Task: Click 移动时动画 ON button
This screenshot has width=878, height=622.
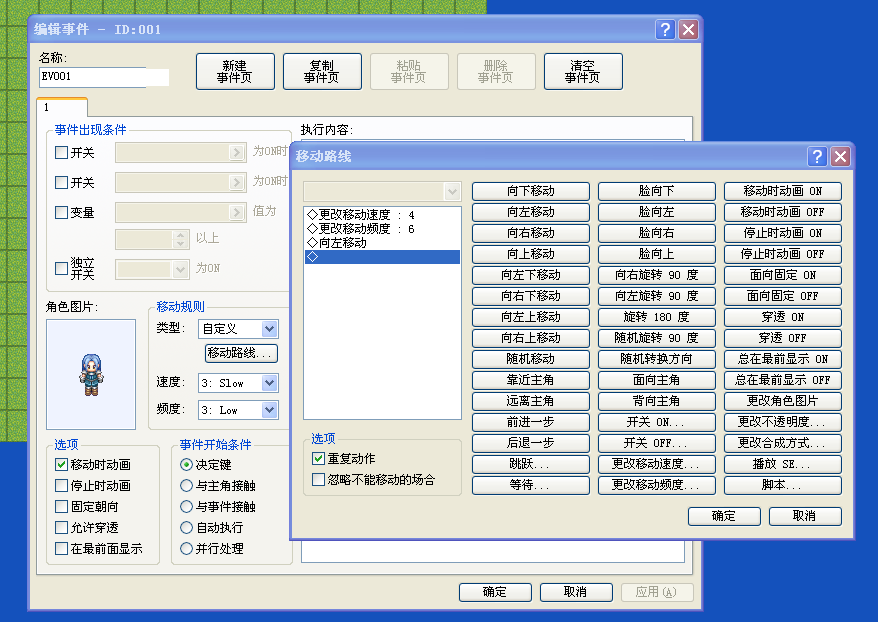Action: (x=783, y=191)
